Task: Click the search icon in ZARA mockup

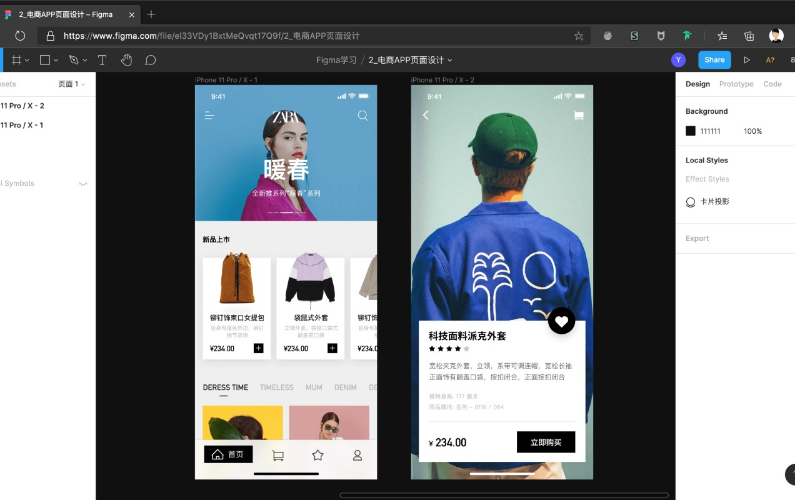Action: pos(363,116)
